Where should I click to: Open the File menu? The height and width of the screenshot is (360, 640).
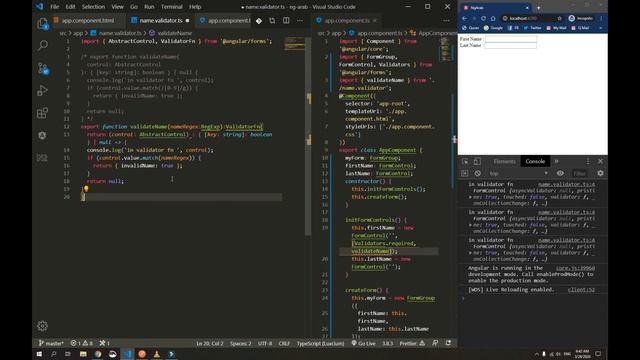point(54,7)
